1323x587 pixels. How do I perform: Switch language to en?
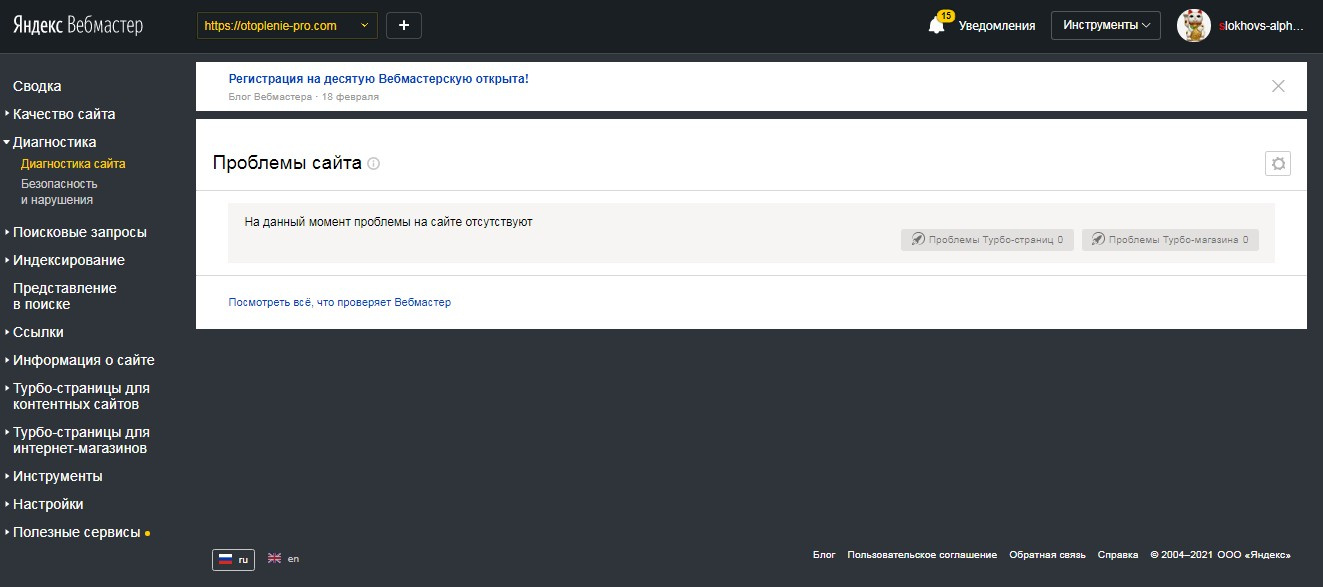[x=283, y=559]
